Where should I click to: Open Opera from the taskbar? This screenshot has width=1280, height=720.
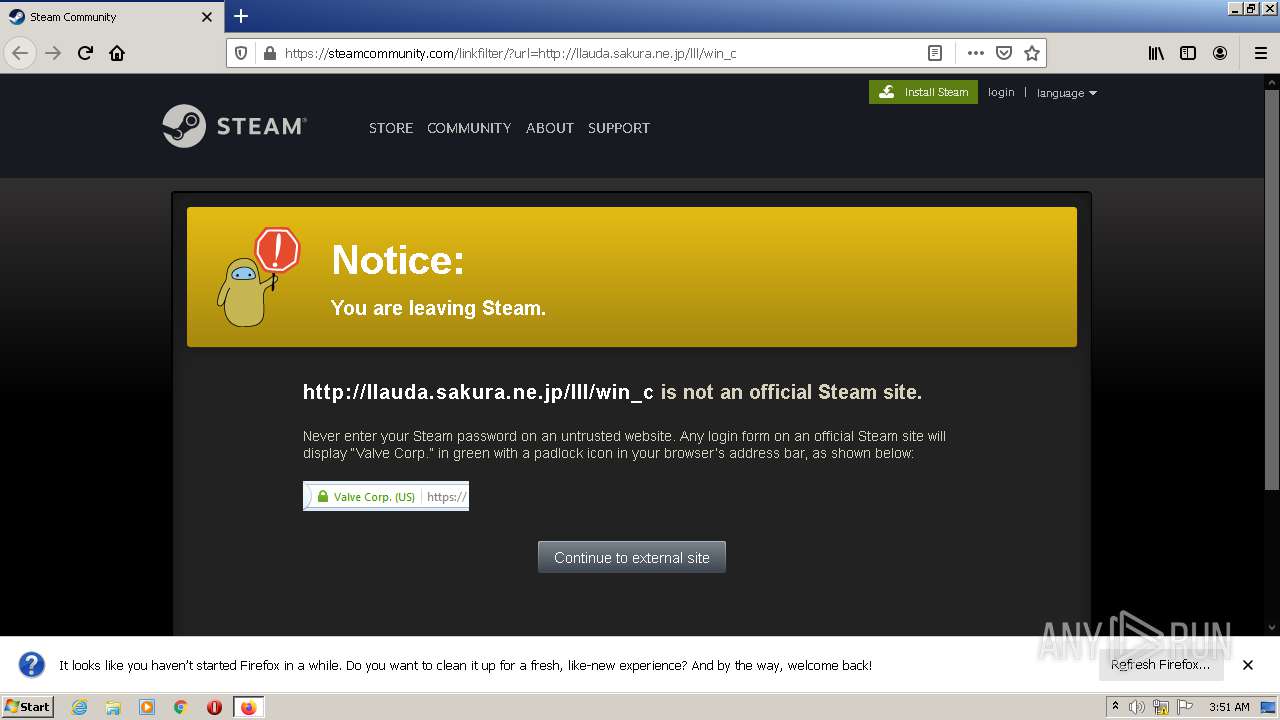[214, 707]
